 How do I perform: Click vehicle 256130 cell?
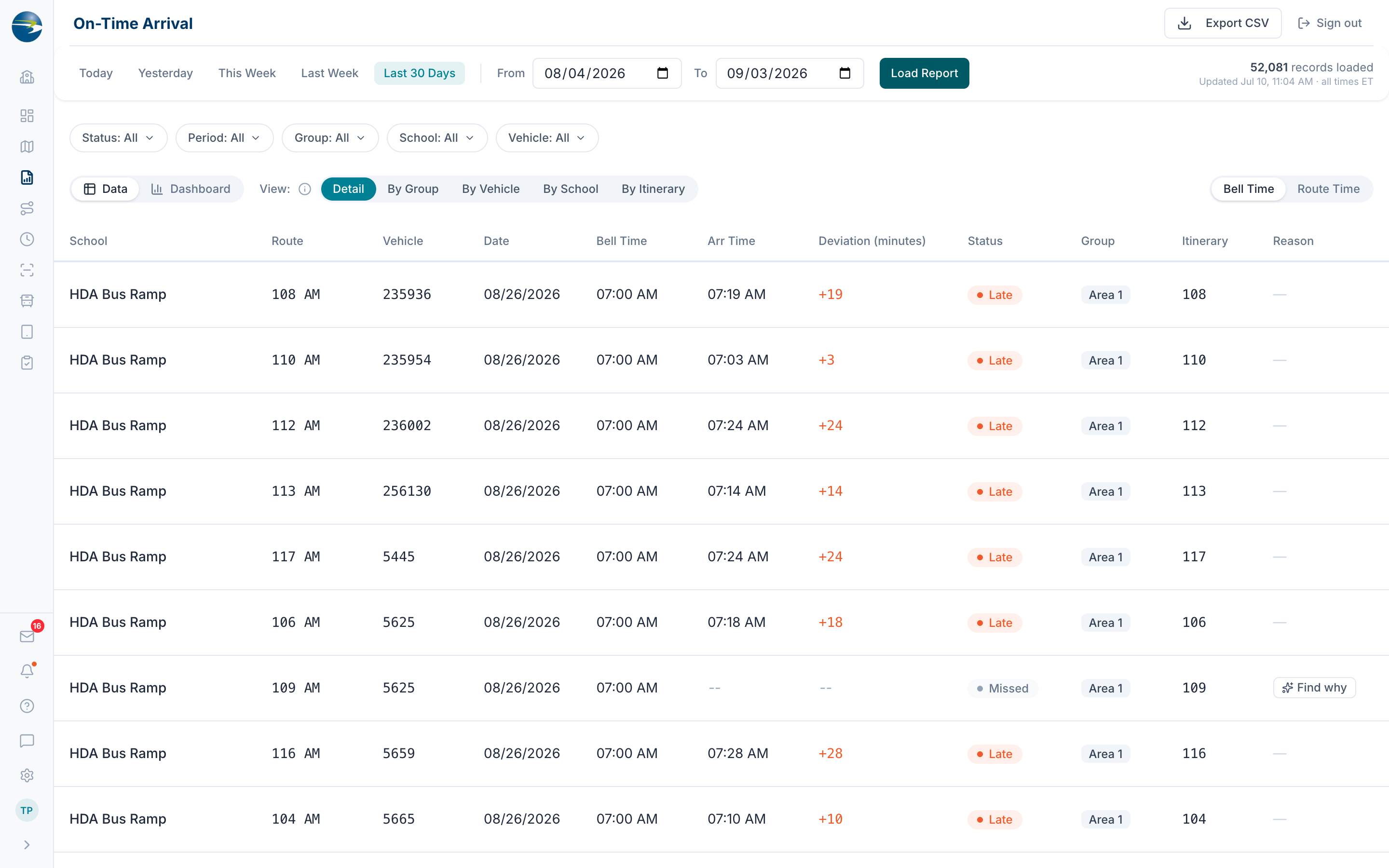tap(407, 491)
